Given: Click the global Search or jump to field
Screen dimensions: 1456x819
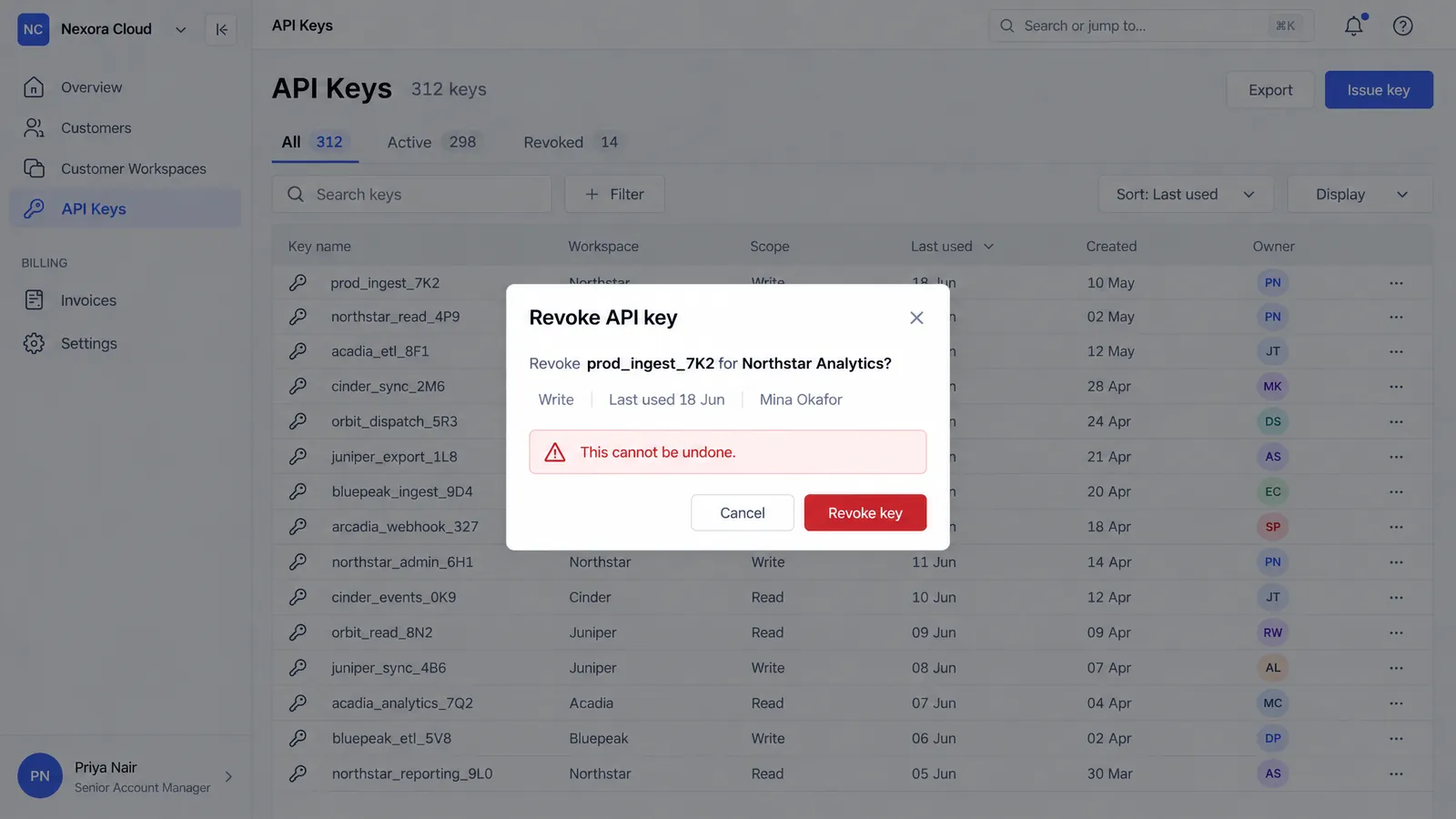Looking at the screenshot, I should point(1151,25).
